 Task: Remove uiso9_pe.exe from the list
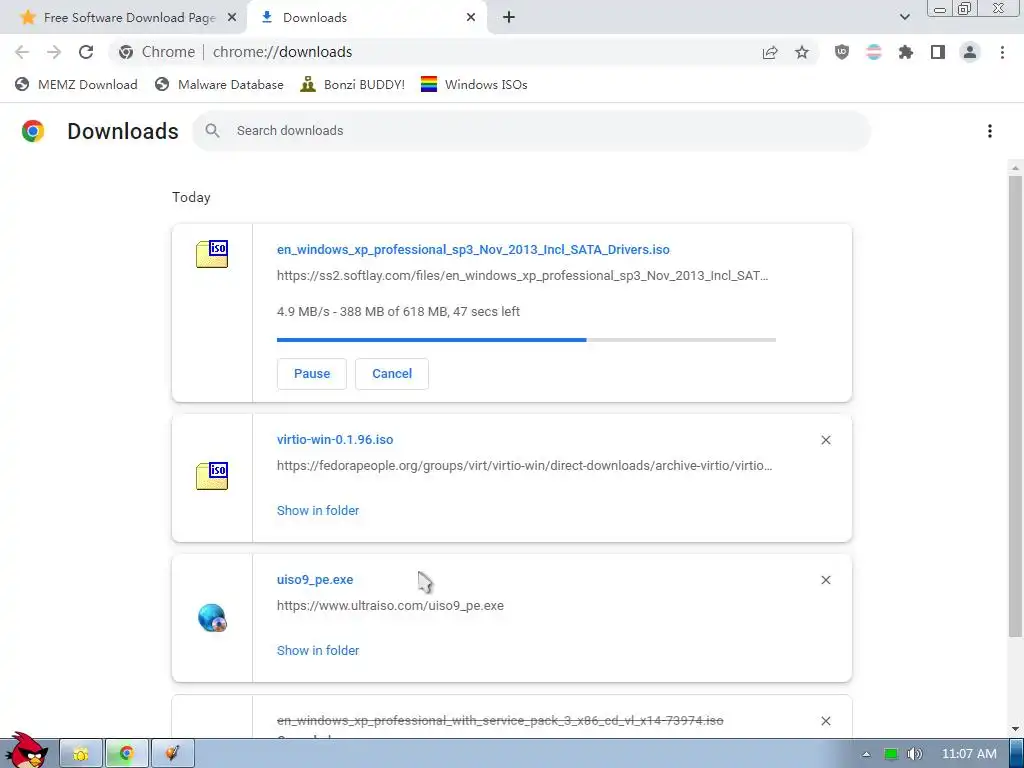point(826,580)
